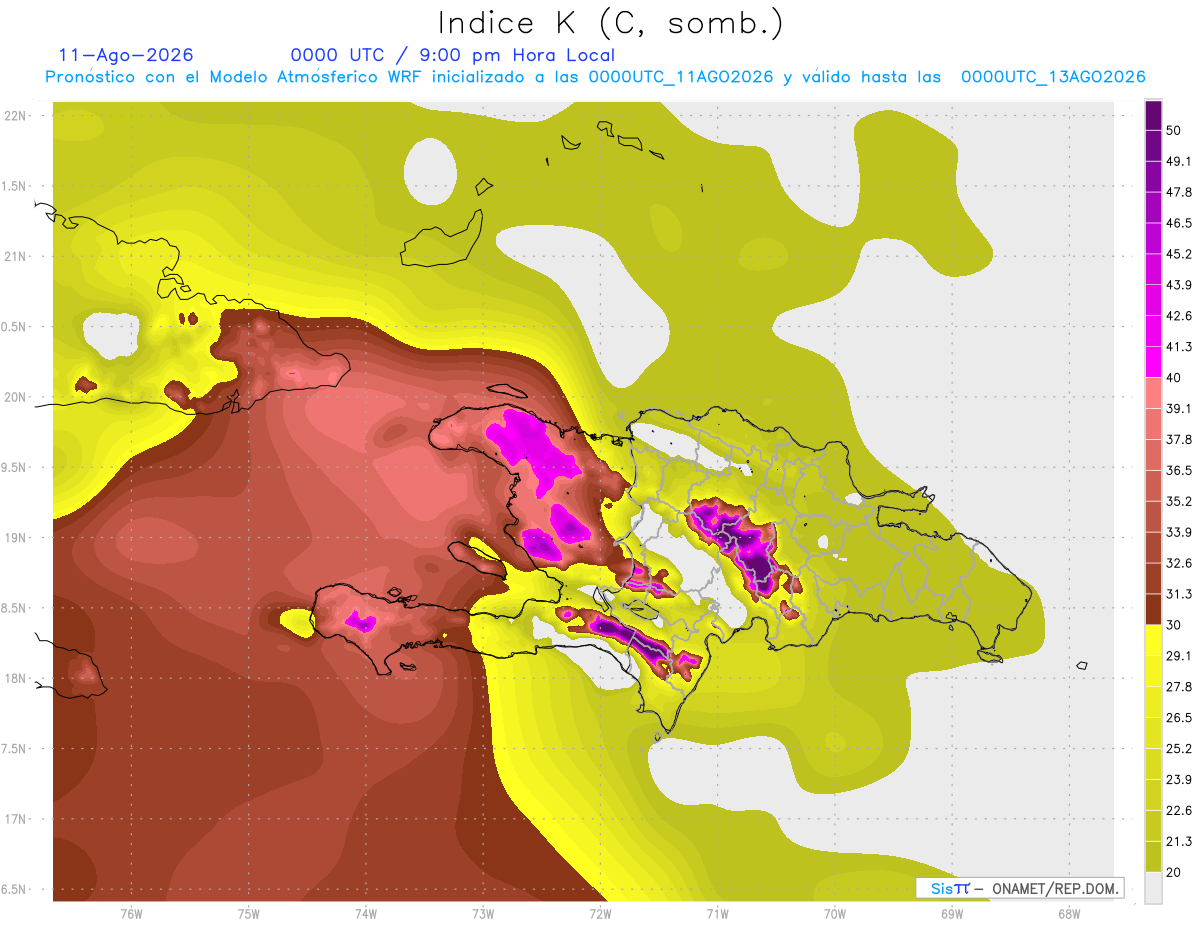Screen dimensions: 1200x927
Task: Click the longitude label "72W"
Action: click(600, 913)
